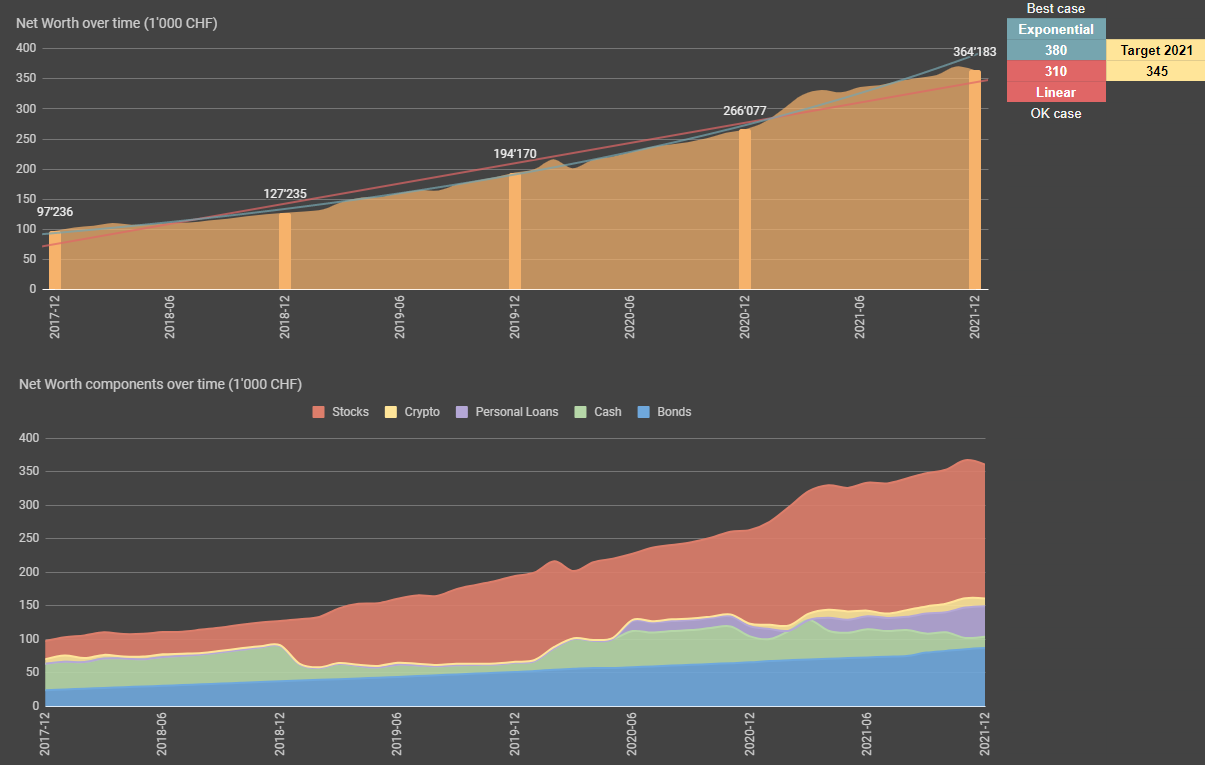Select the Bonds legend color swatch

pos(644,412)
